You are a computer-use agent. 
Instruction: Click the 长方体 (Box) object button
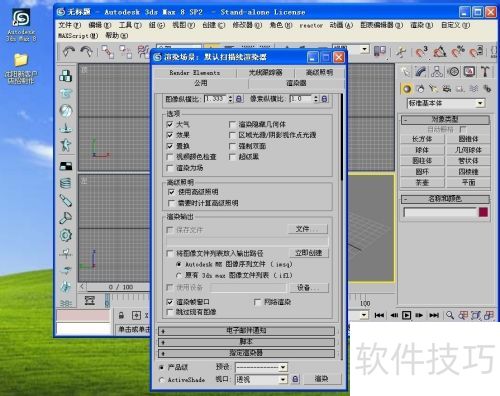point(422,139)
